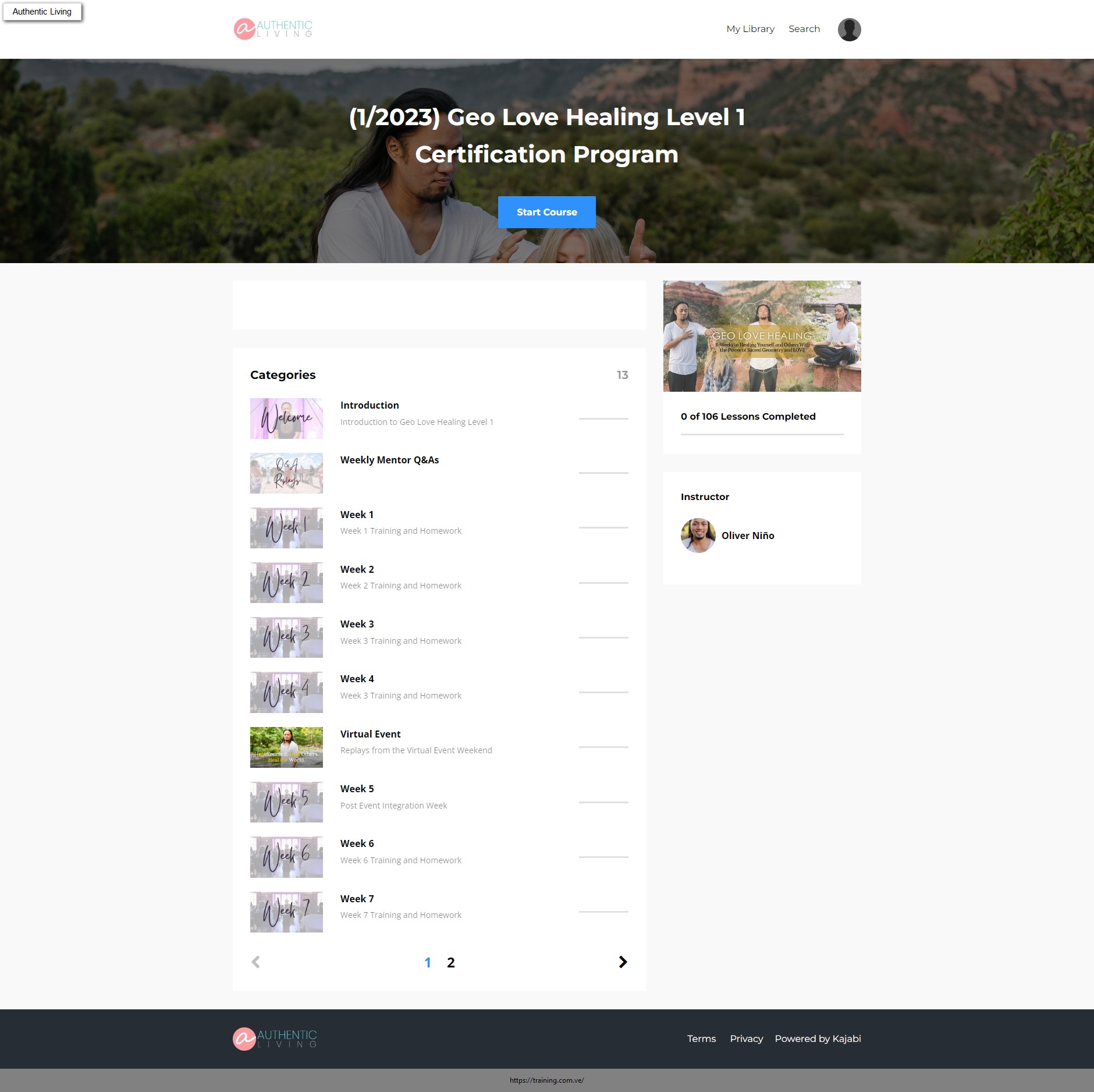Open the Week 1 category link
Screen dimensions: 1094x1092
click(x=357, y=515)
